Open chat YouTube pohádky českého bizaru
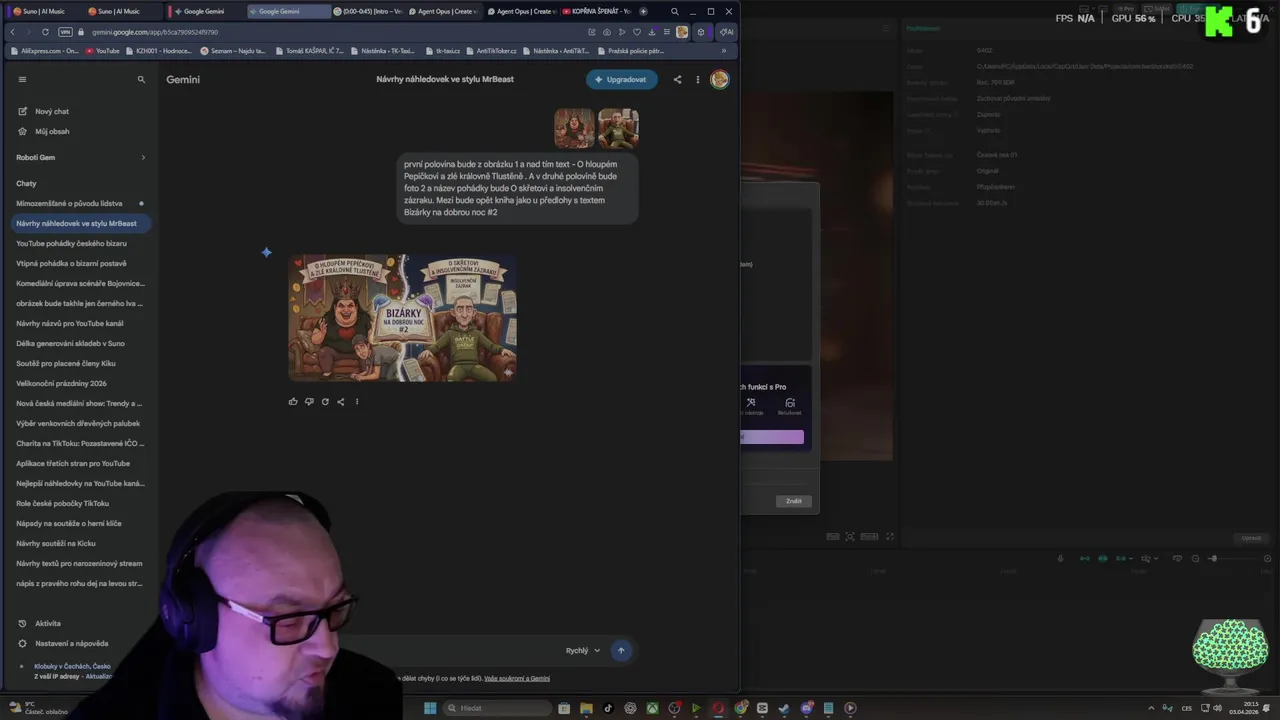1280x720 pixels. point(72,243)
